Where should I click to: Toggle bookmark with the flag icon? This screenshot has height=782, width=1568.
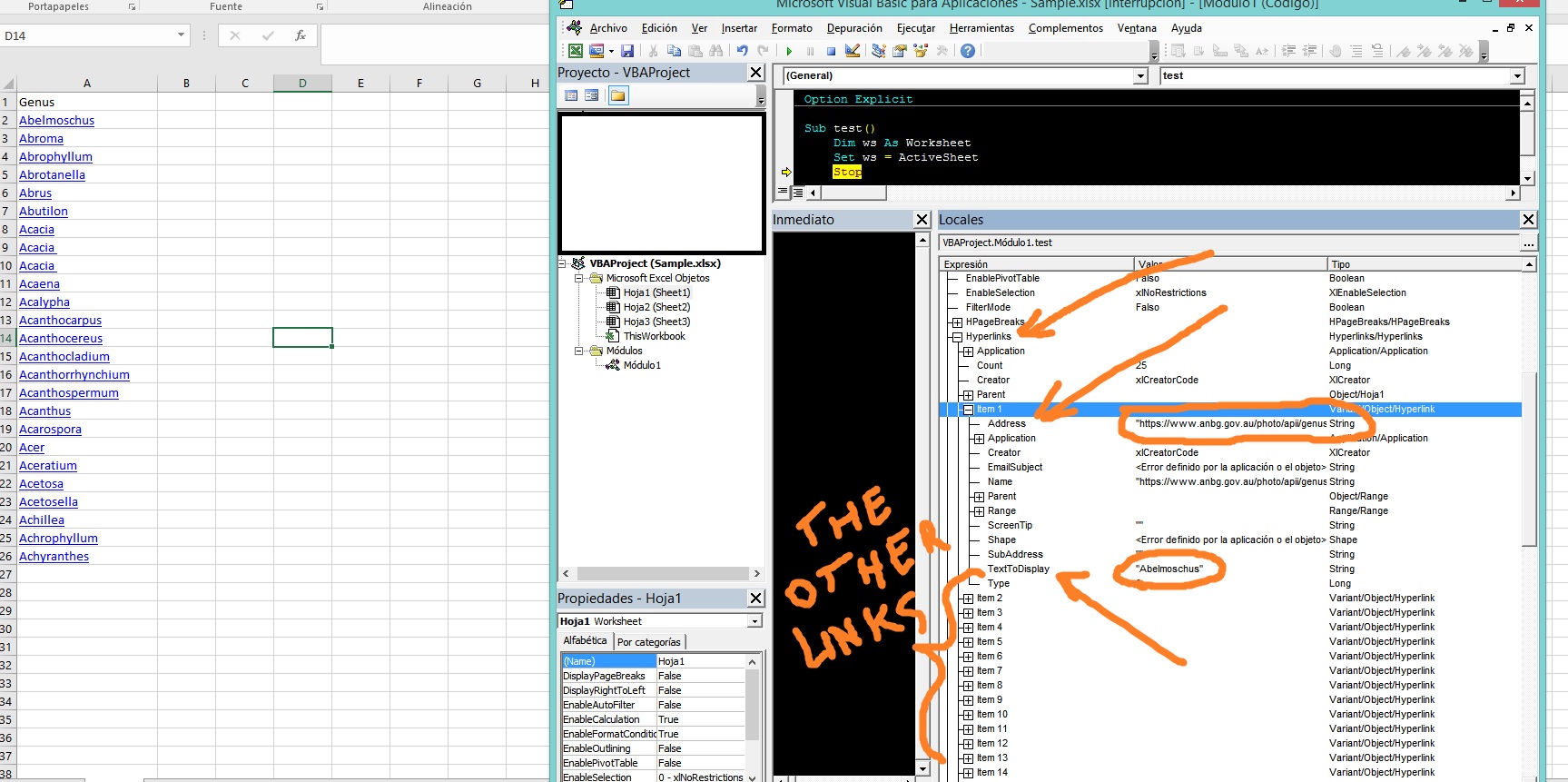click(1404, 51)
